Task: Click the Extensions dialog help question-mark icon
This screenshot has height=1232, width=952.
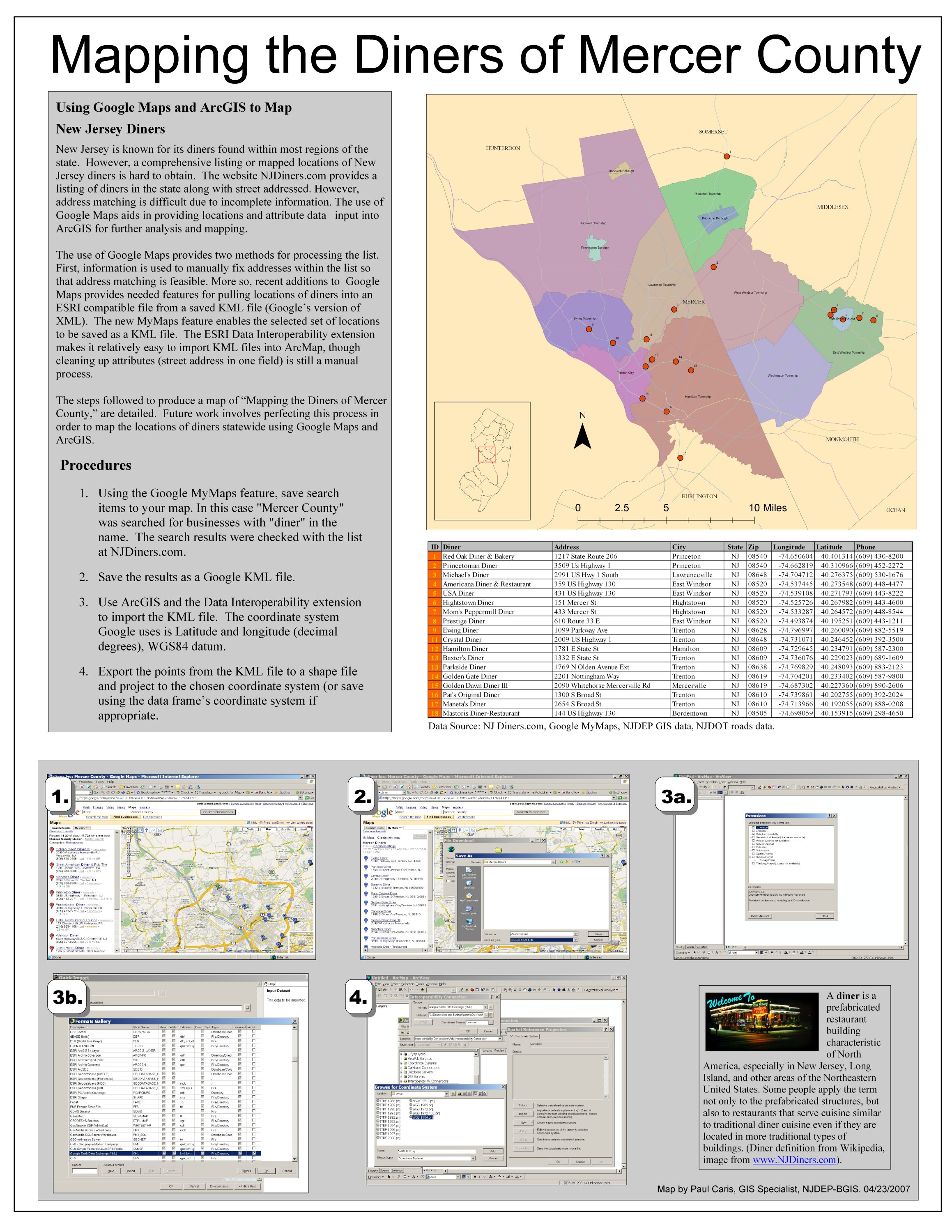Action: [830, 816]
